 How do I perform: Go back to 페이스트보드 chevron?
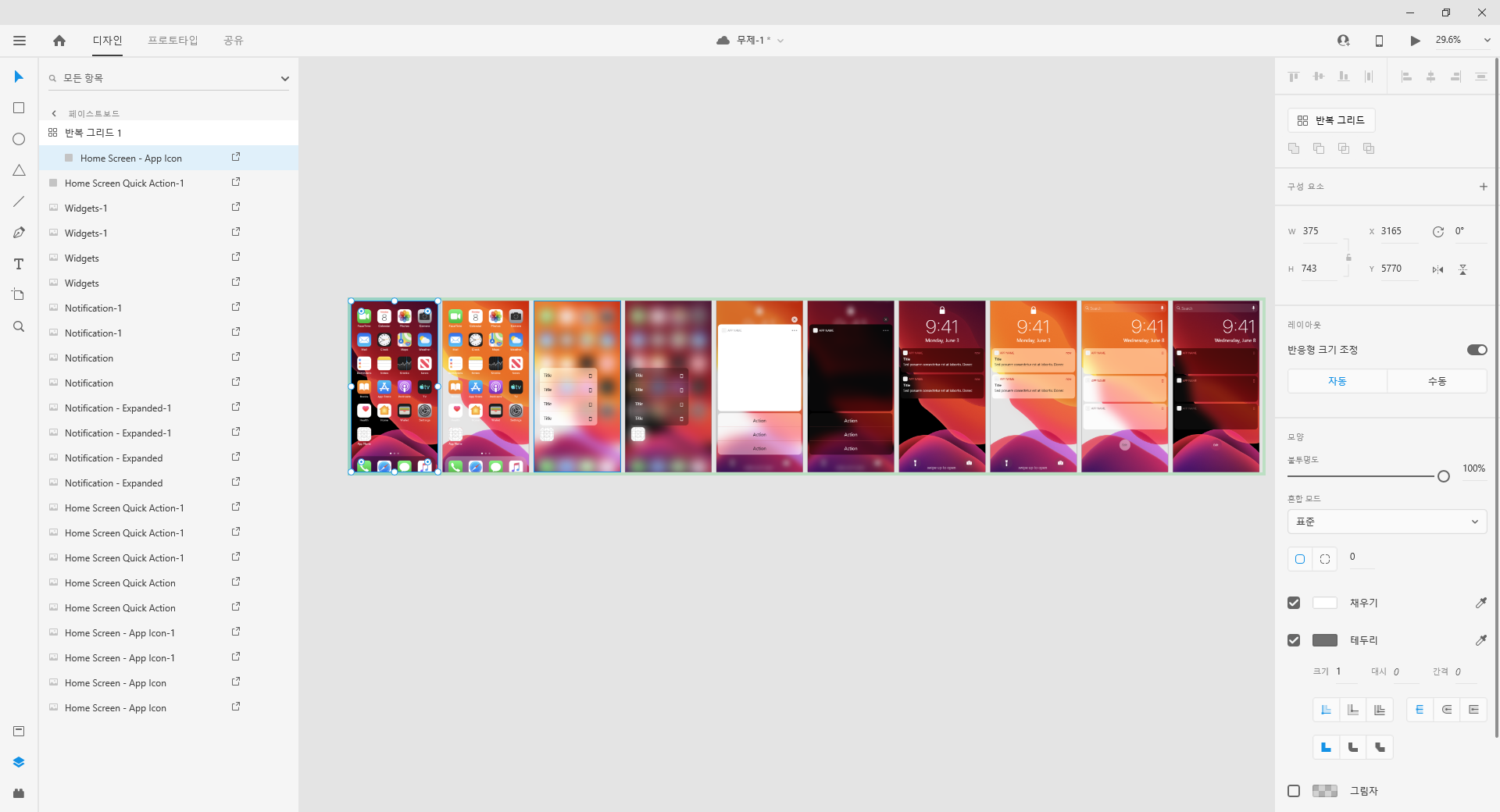coord(54,114)
